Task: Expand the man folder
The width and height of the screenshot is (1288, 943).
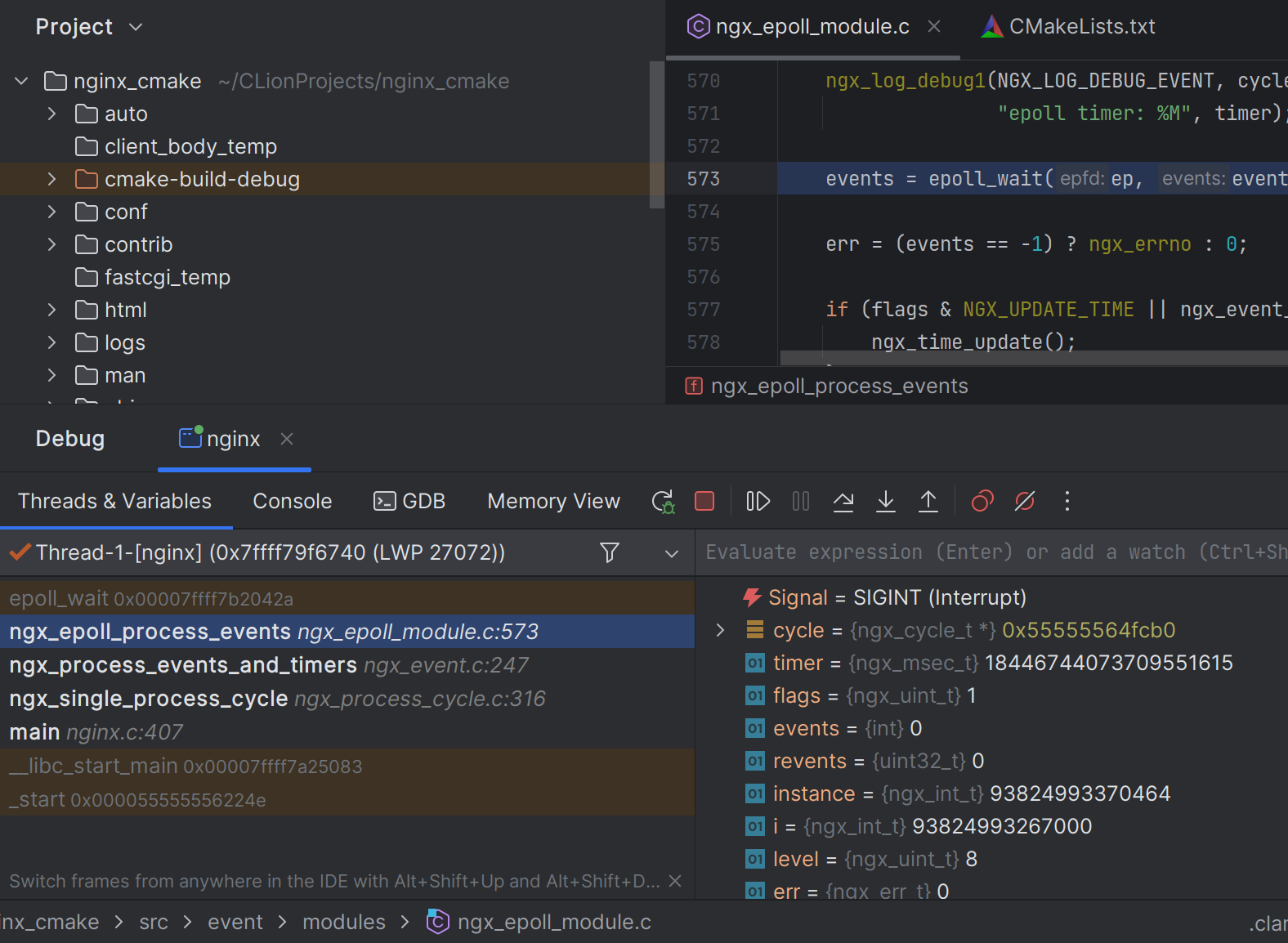Action: pyautogui.click(x=52, y=375)
